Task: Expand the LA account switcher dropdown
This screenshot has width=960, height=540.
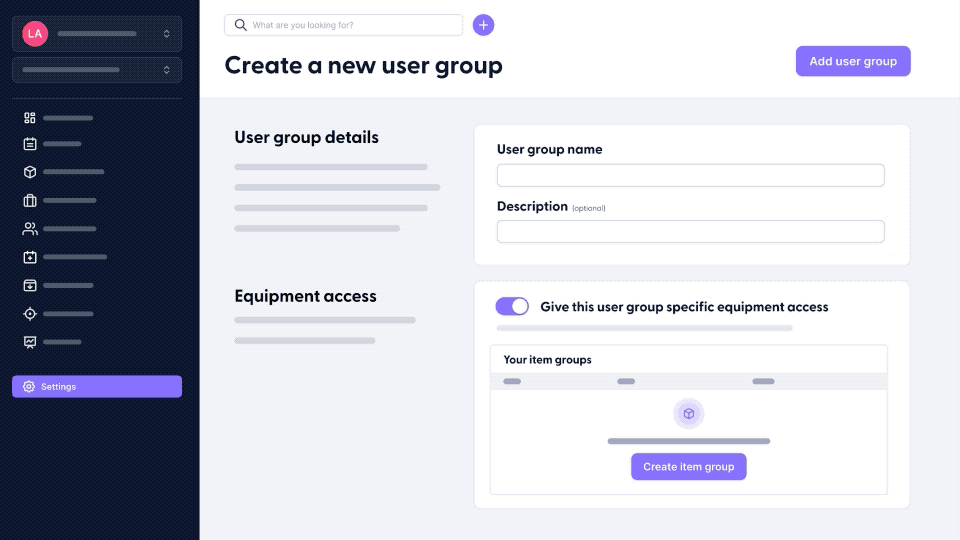Action: tap(97, 34)
